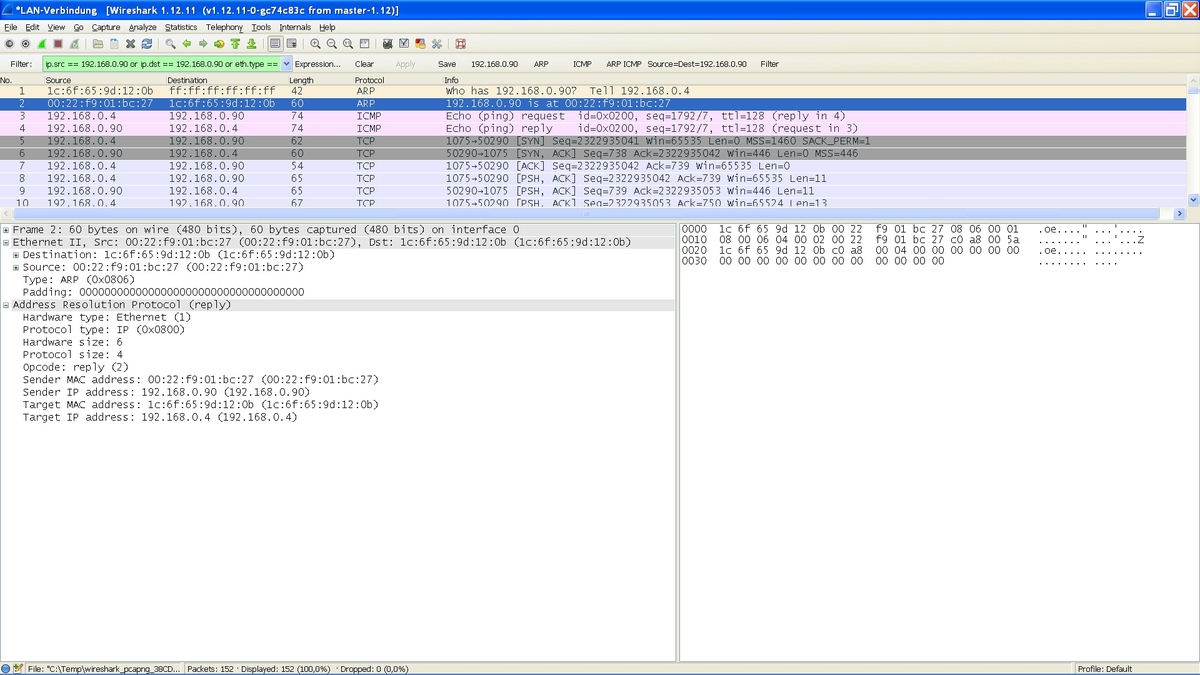Viewport: 1200px width, 675px height.
Task: Go forward in packet history (right arrow)
Action: click(x=203, y=44)
